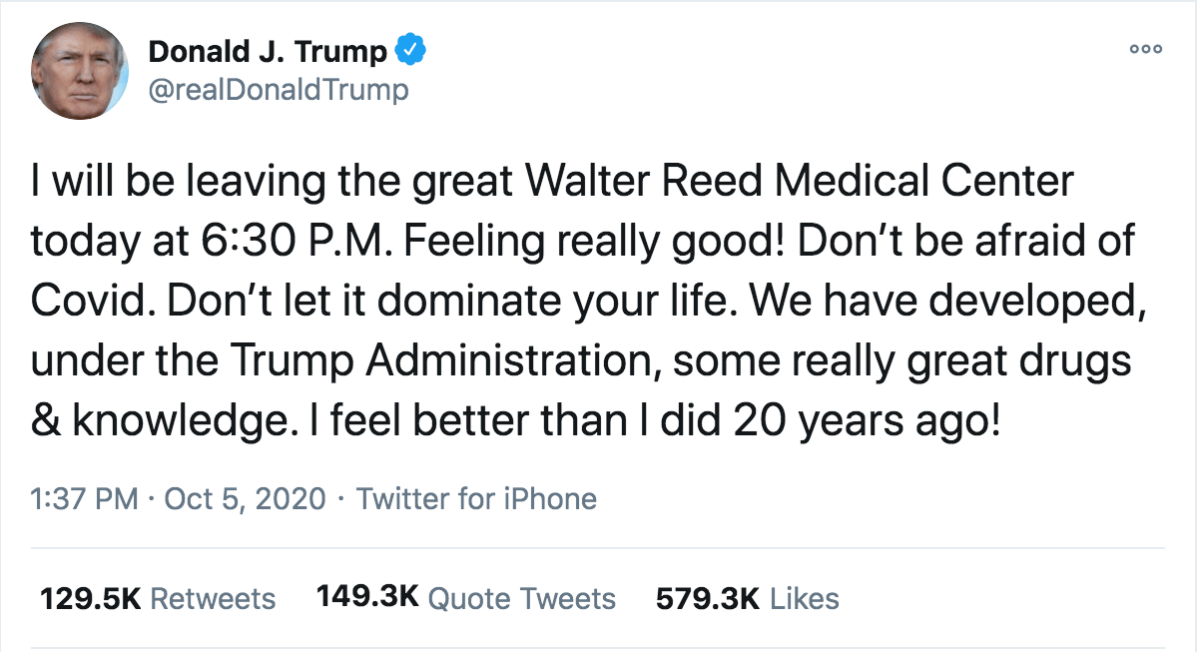Click the word Covid in the tweet

[x=86, y=300]
